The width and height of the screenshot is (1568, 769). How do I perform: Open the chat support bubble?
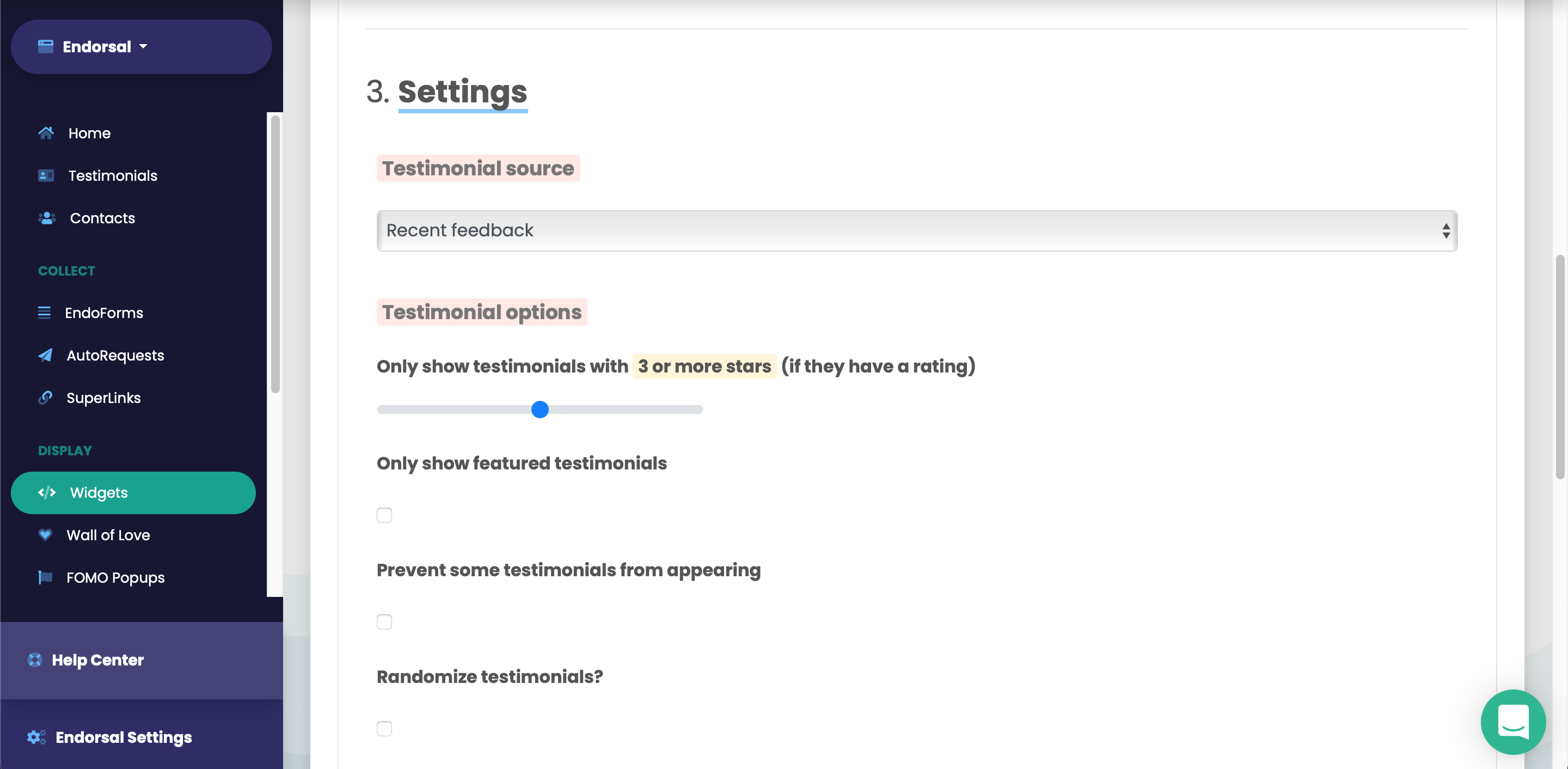coord(1513,722)
